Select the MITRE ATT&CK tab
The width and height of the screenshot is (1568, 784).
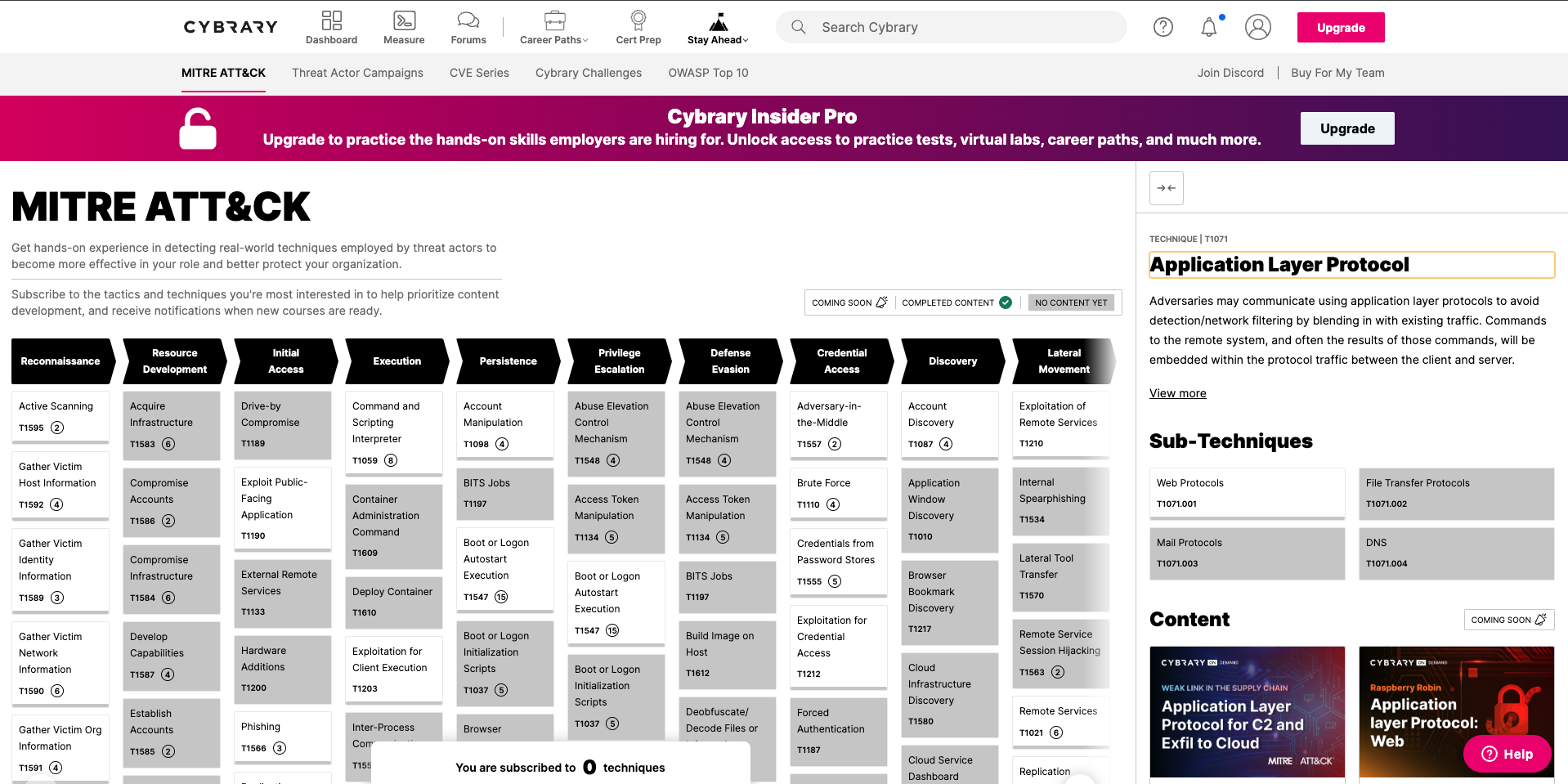pos(223,73)
